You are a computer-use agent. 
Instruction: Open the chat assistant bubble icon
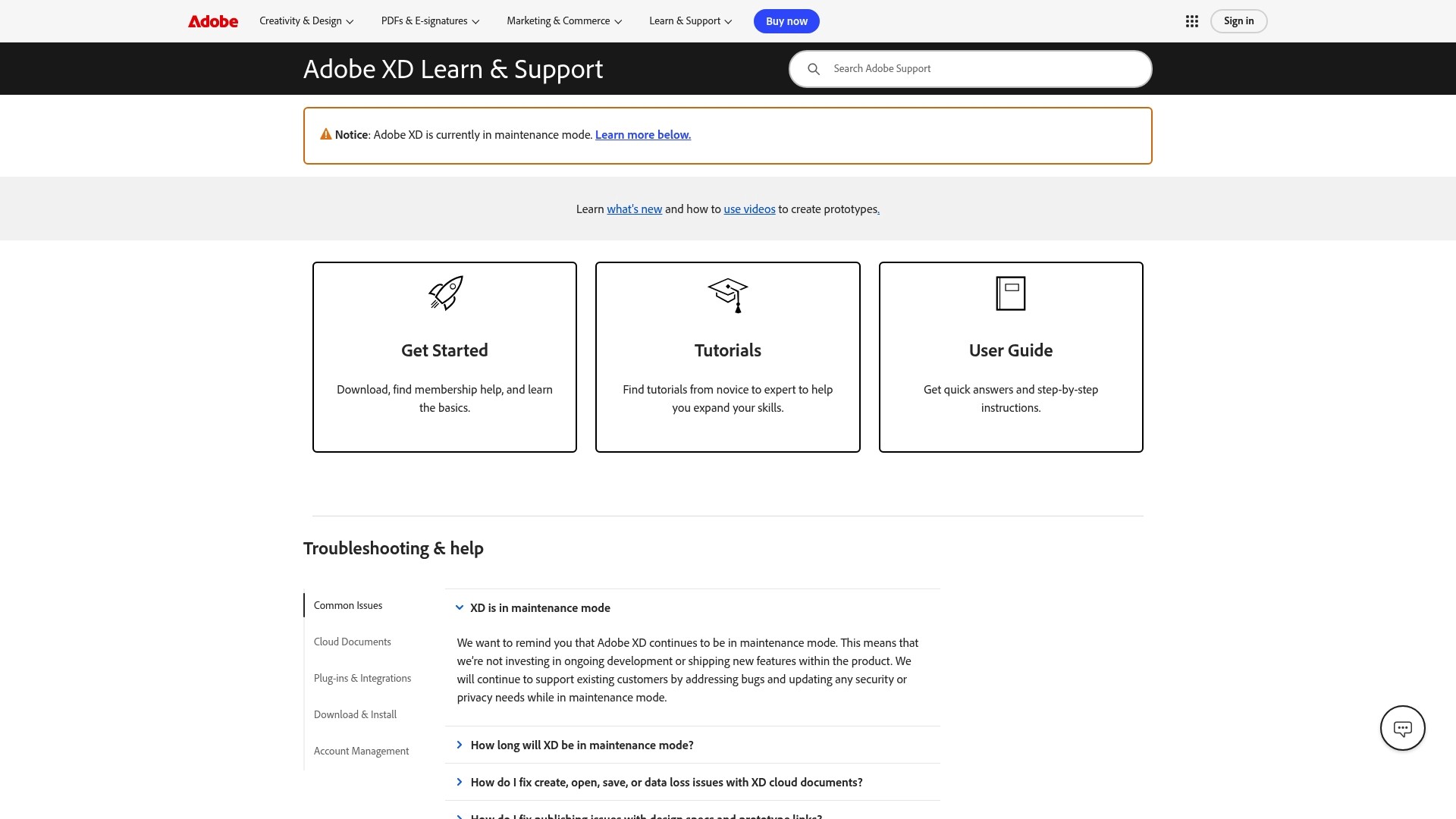coord(1402,728)
